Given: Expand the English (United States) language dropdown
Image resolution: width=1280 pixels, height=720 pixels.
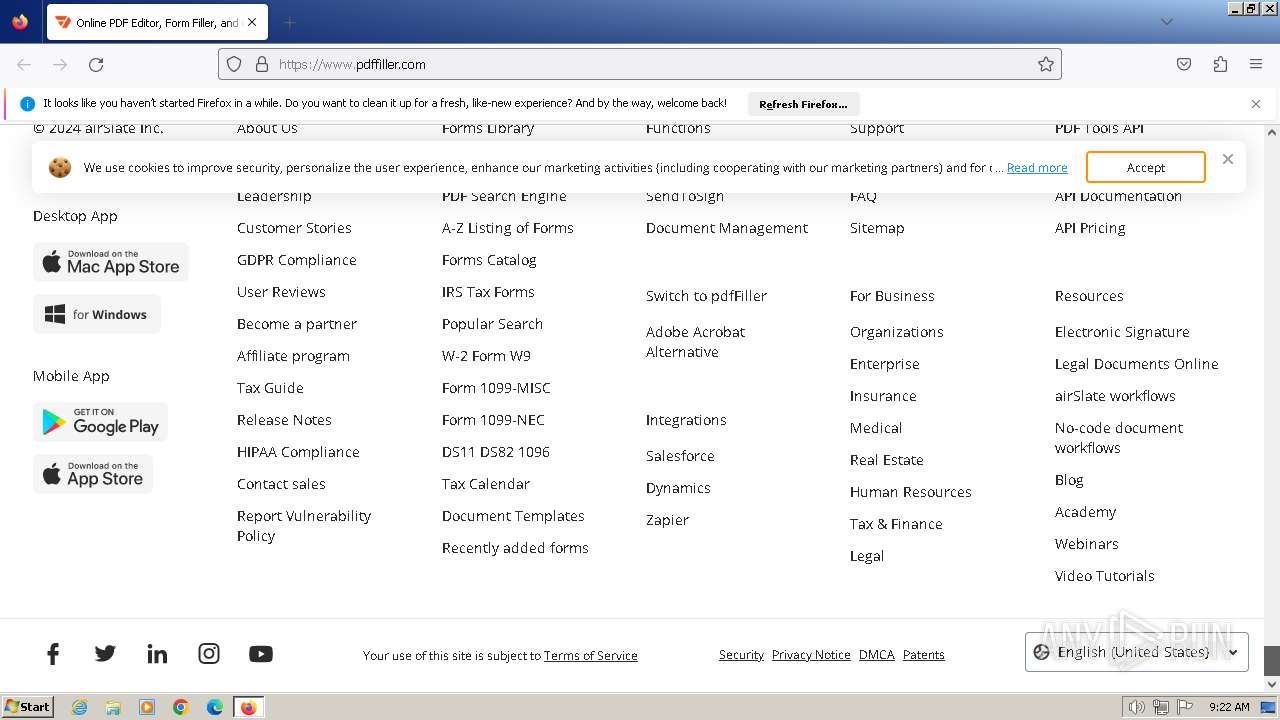Looking at the screenshot, I should click(x=1137, y=652).
